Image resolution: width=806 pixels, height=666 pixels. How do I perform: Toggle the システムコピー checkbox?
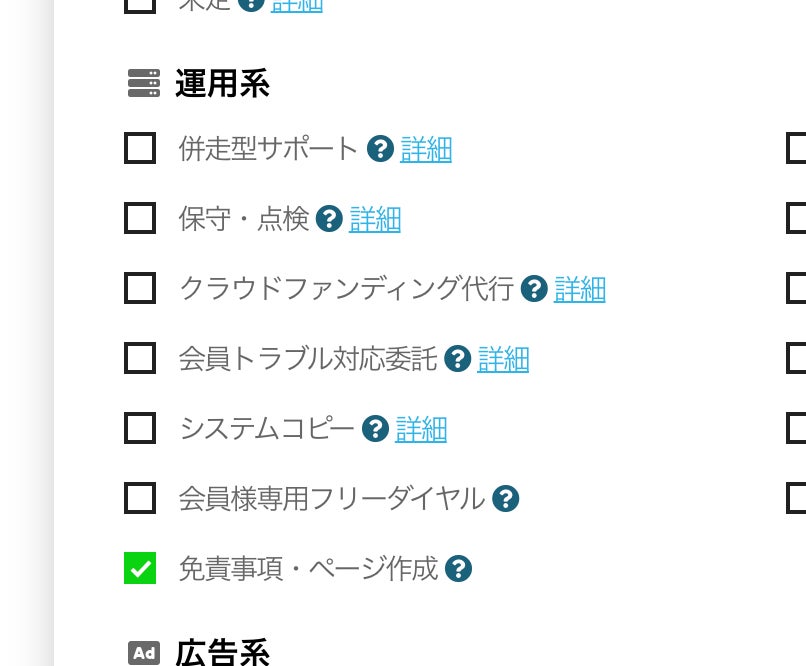(140, 428)
